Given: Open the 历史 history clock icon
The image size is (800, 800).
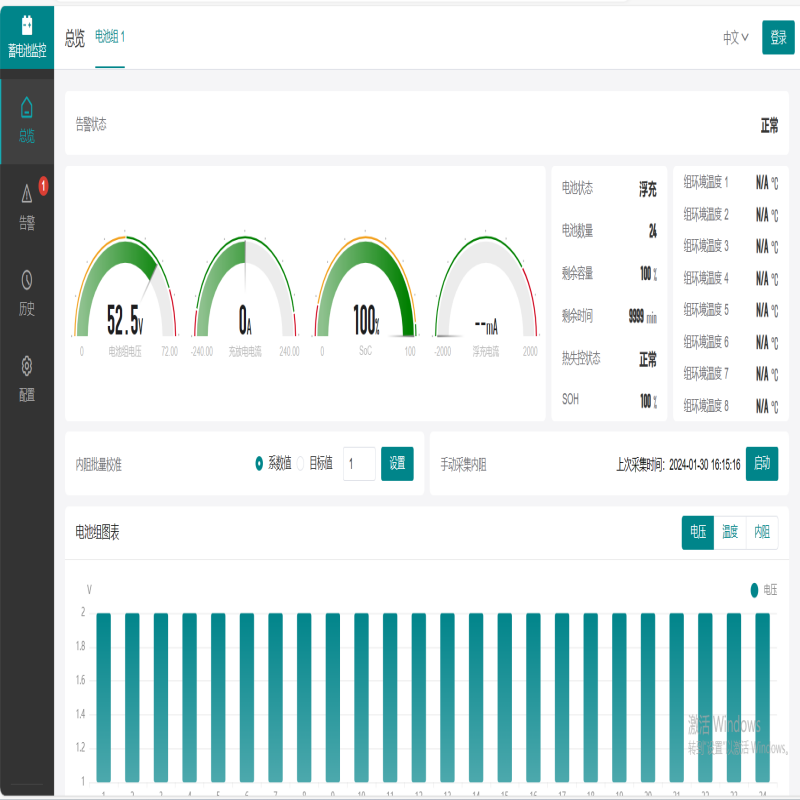Looking at the screenshot, I should click(27, 280).
